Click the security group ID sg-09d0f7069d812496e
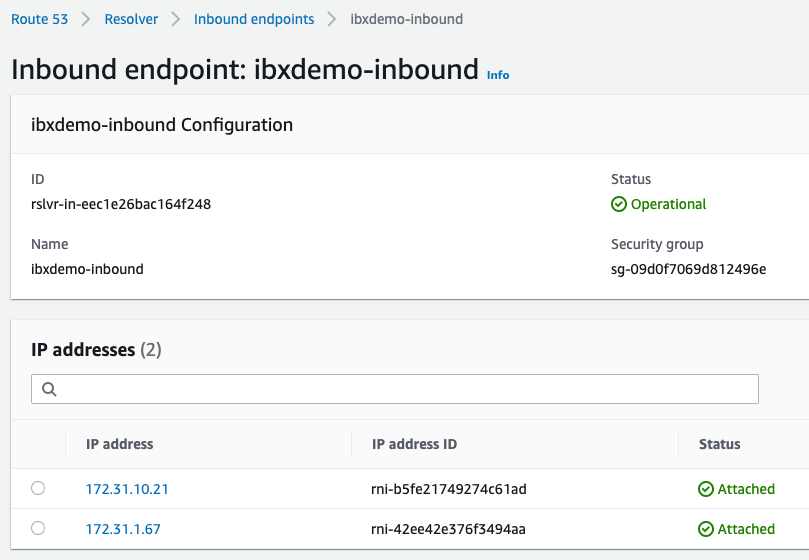Viewport: 809px width, 560px height. tap(688, 269)
